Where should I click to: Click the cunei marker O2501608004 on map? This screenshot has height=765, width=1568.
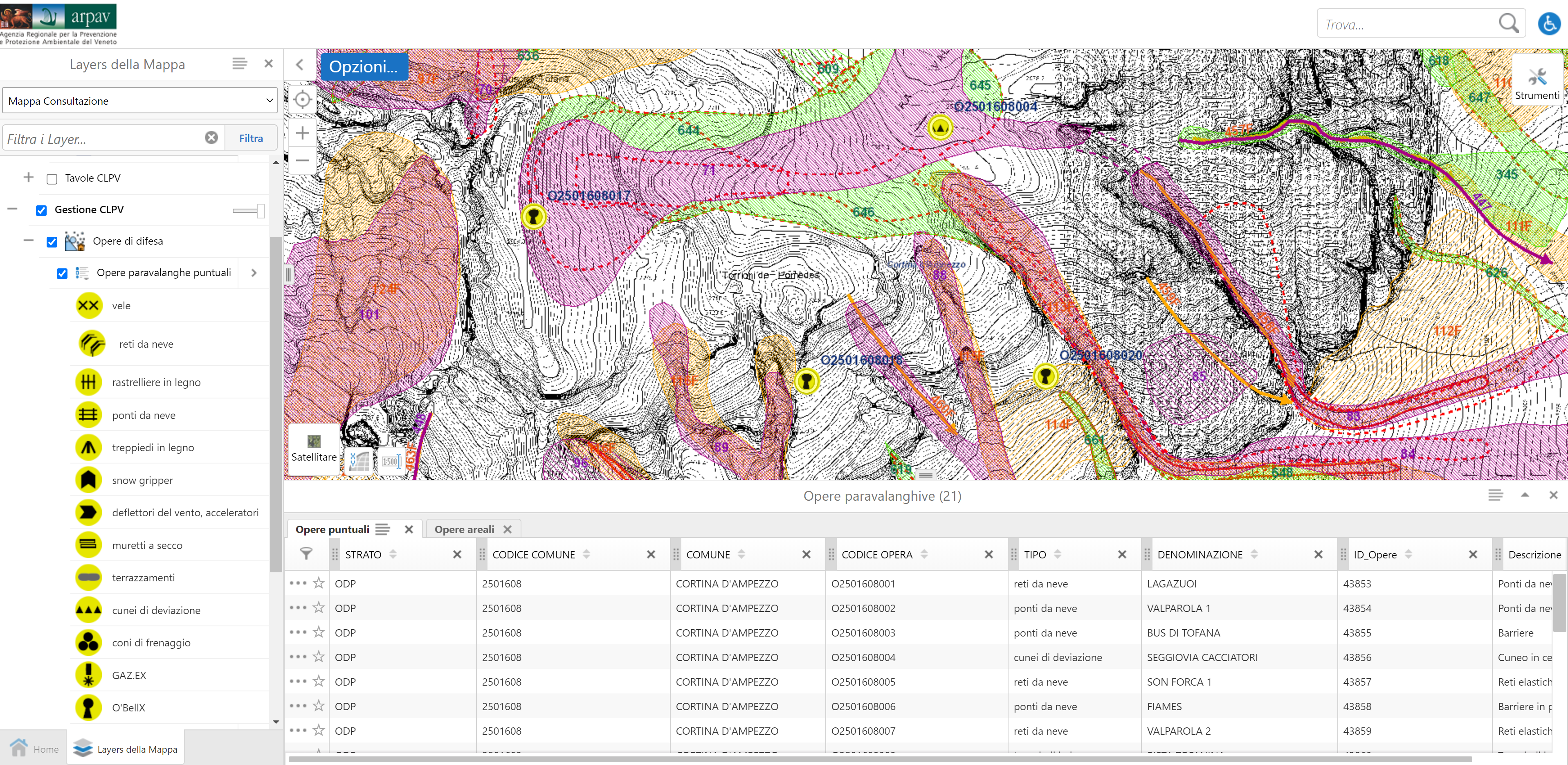pyautogui.click(x=941, y=128)
